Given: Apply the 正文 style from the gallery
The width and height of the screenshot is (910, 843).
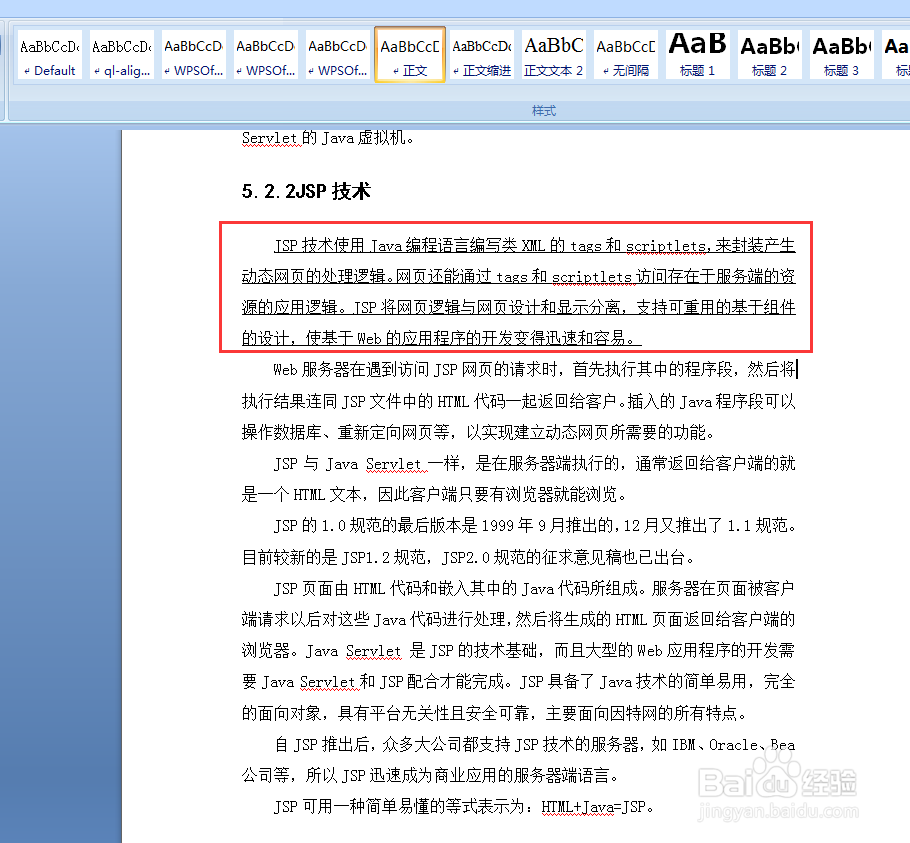Looking at the screenshot, I should click(x=409, y=54).
